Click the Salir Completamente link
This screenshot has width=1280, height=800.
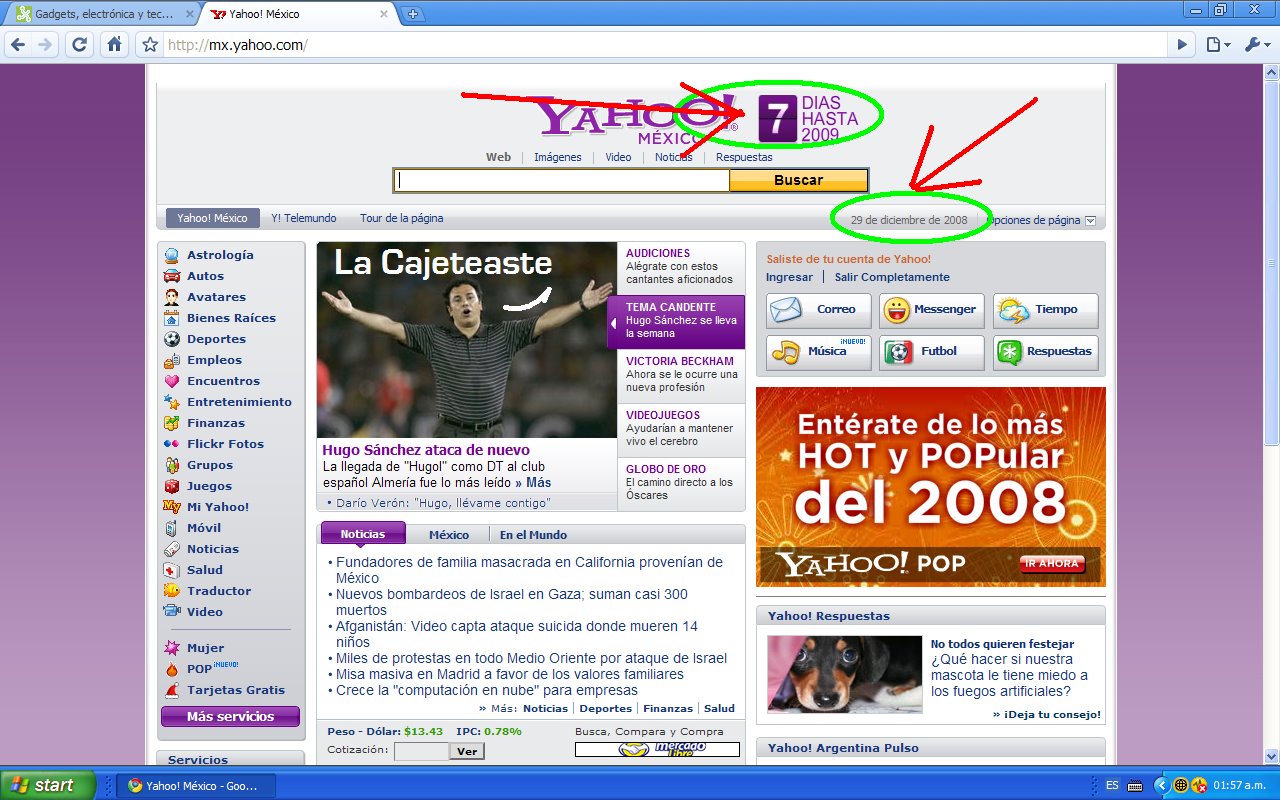click(892, 277)
